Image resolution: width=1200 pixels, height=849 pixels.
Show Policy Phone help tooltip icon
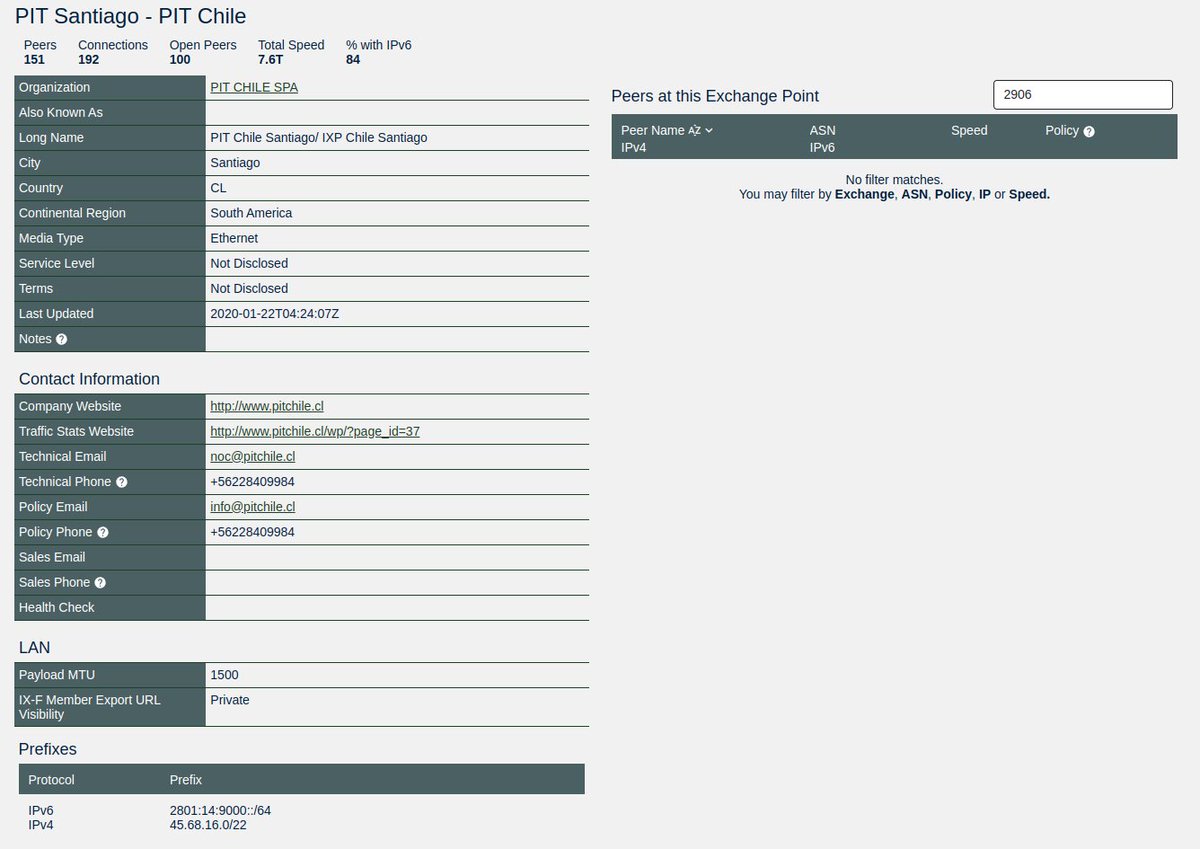click(x=103, y=532)
